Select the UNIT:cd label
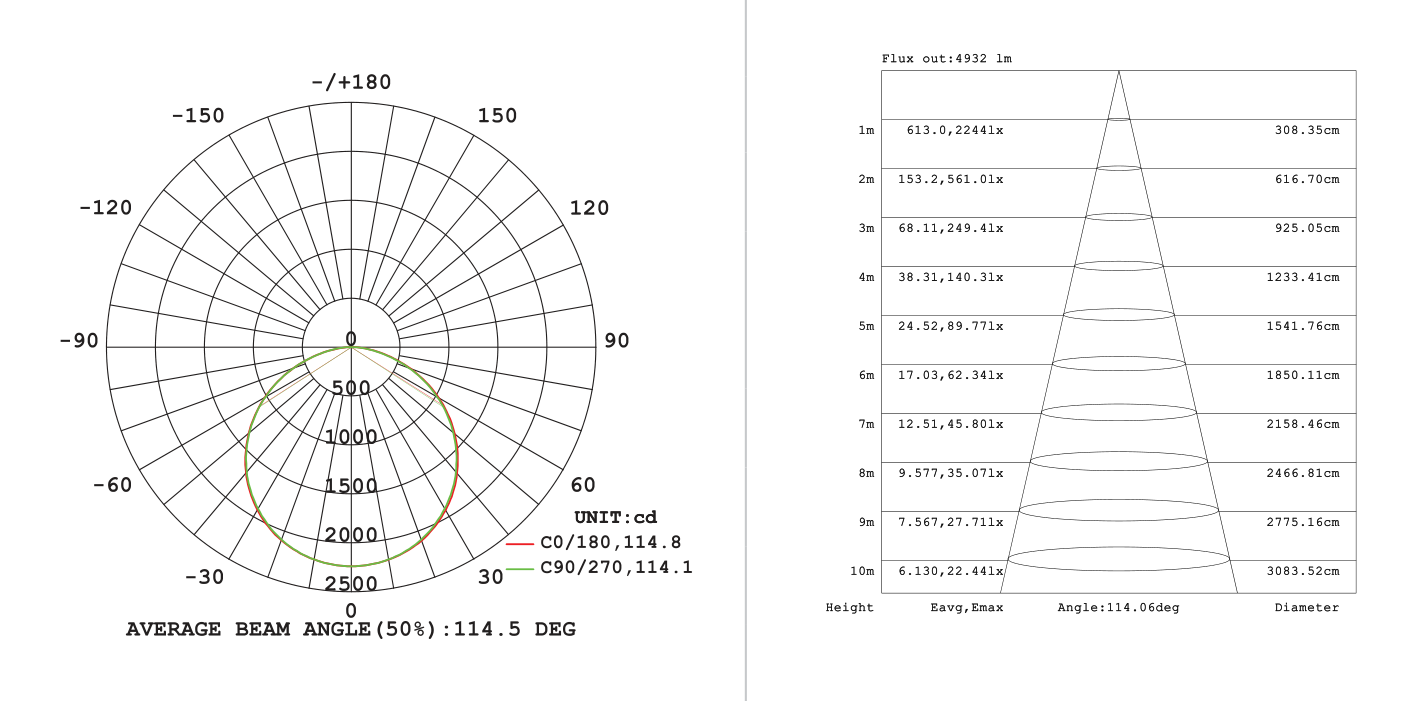 (616, 517)
